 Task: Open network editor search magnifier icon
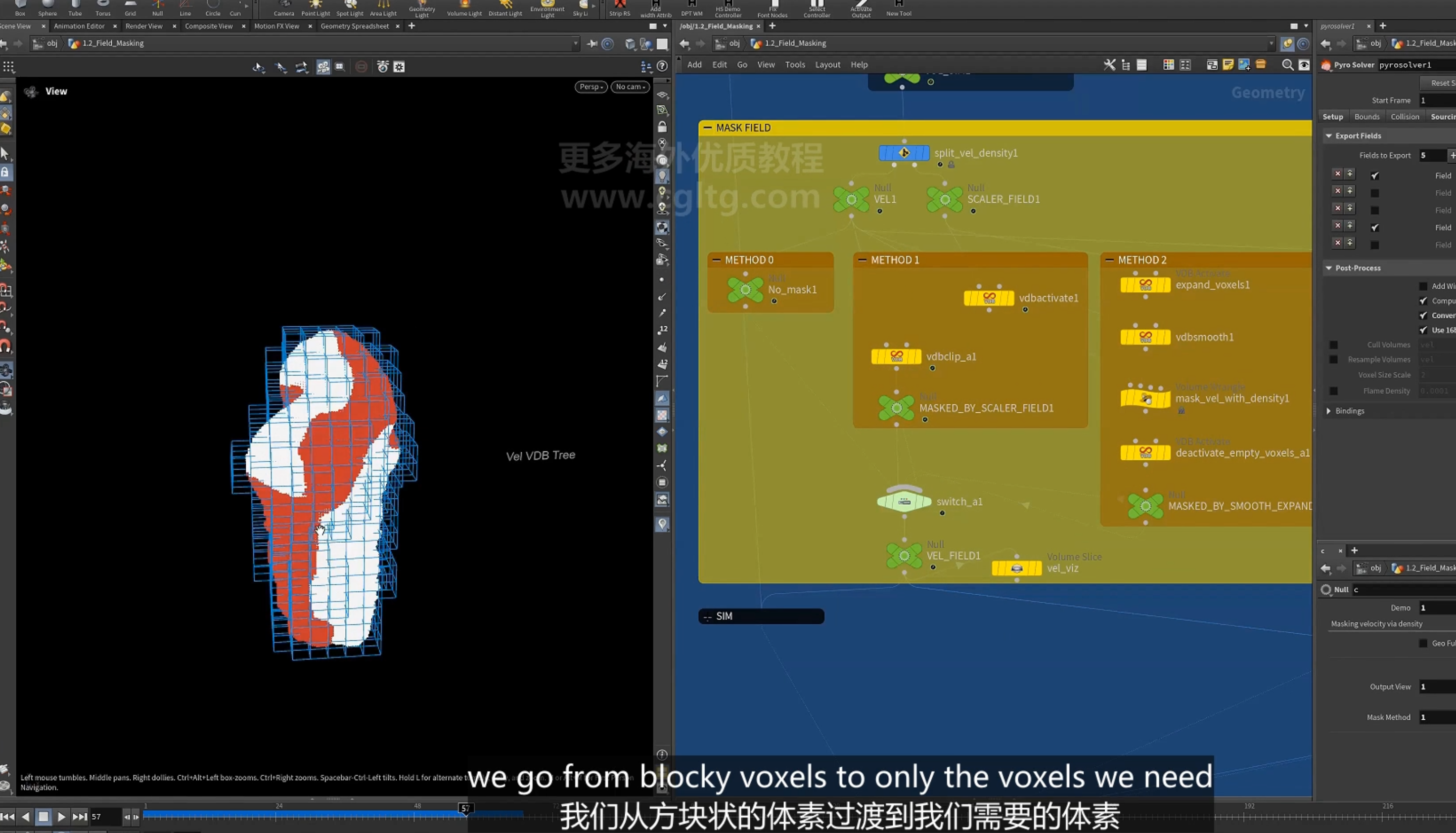point(1287,65)
